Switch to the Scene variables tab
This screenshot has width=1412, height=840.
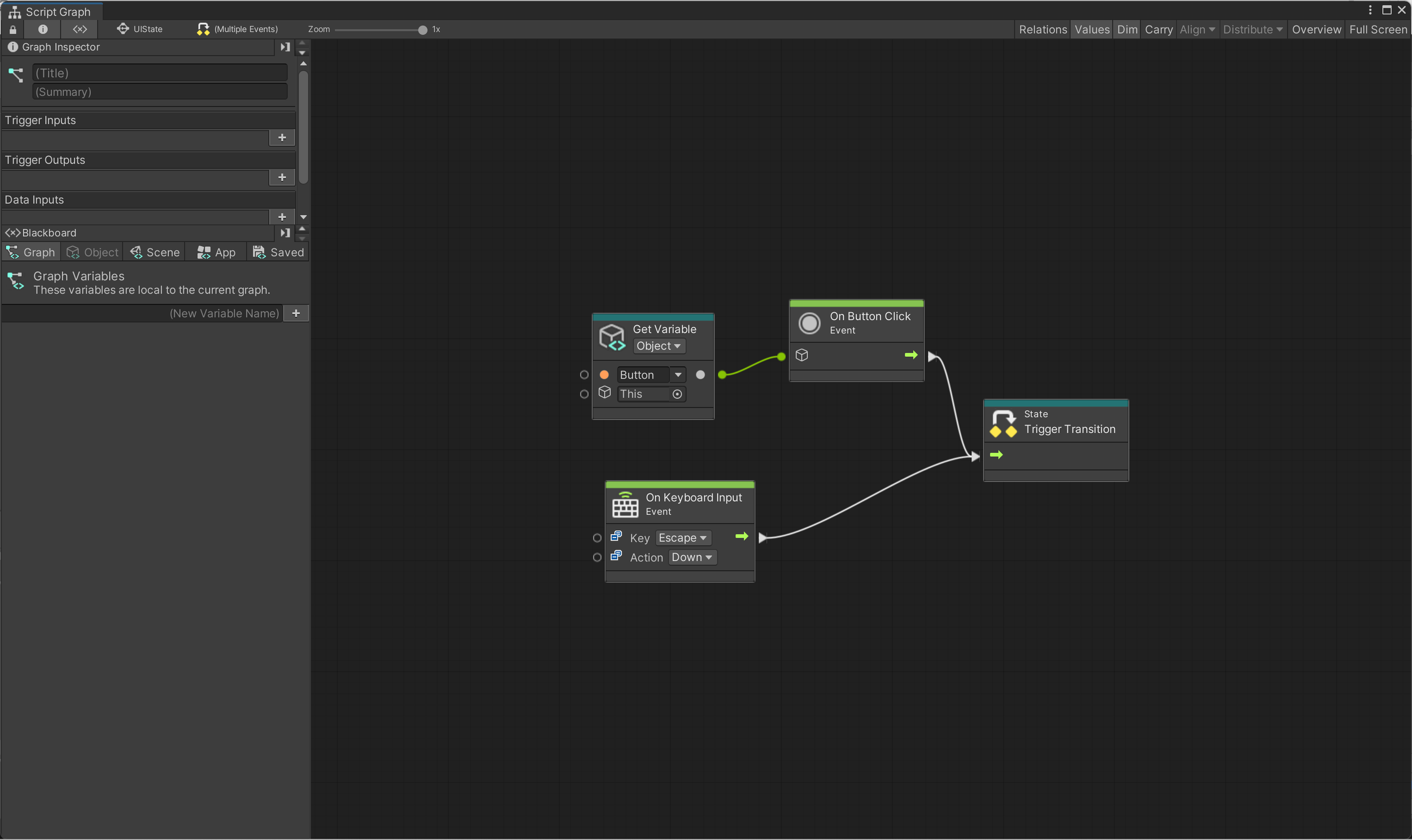[155, 252]
